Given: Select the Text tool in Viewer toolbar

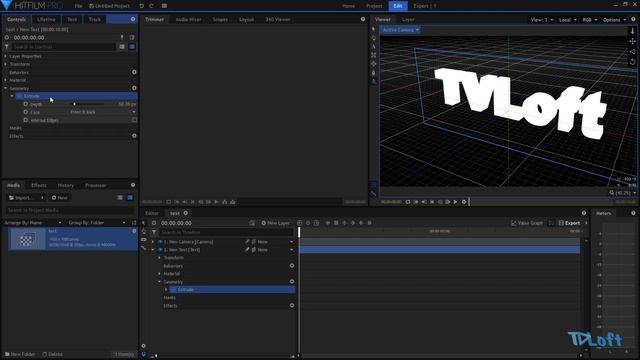Looking at the screenshot, I should [373, 47].
